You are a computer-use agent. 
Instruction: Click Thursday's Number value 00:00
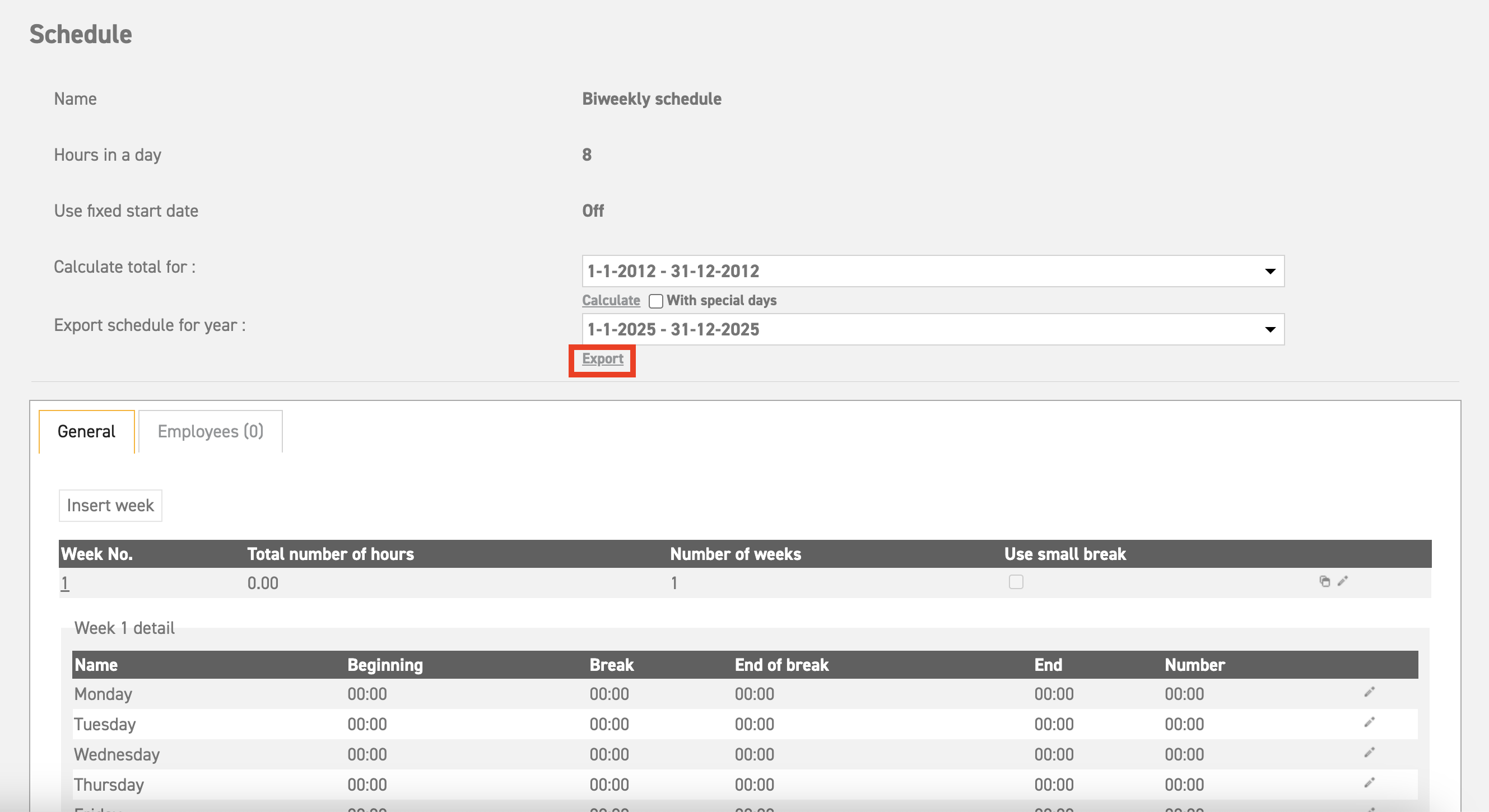click(1184, 785)
